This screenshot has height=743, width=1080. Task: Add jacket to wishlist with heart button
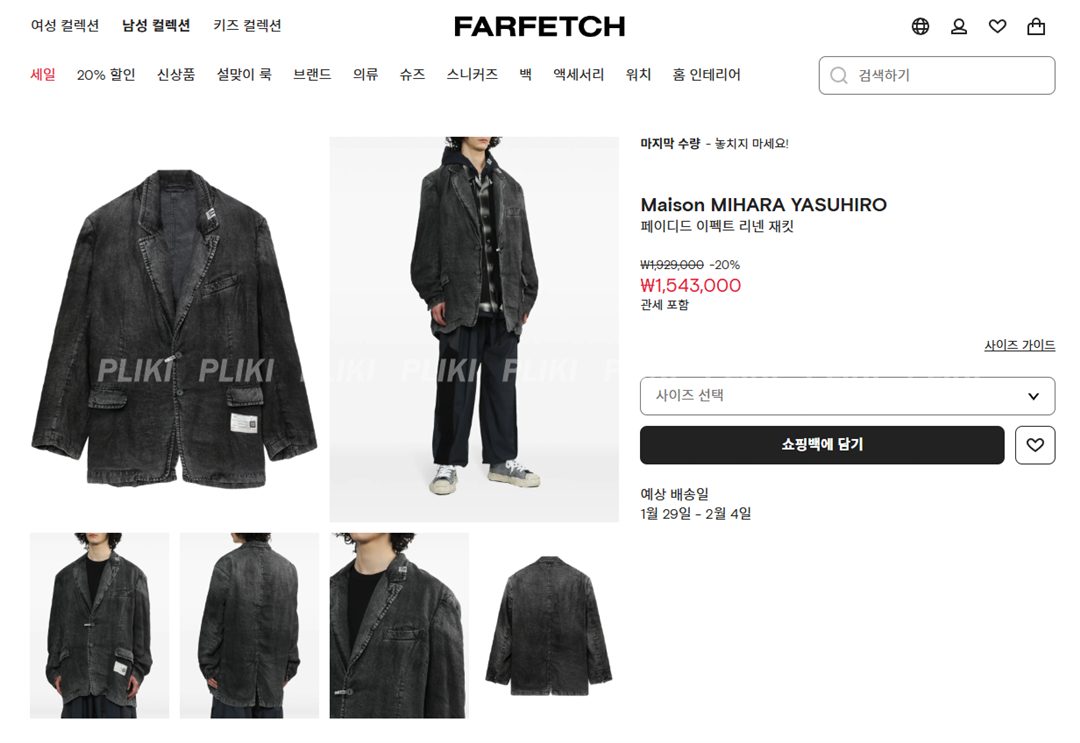[x=1035, y=445]
